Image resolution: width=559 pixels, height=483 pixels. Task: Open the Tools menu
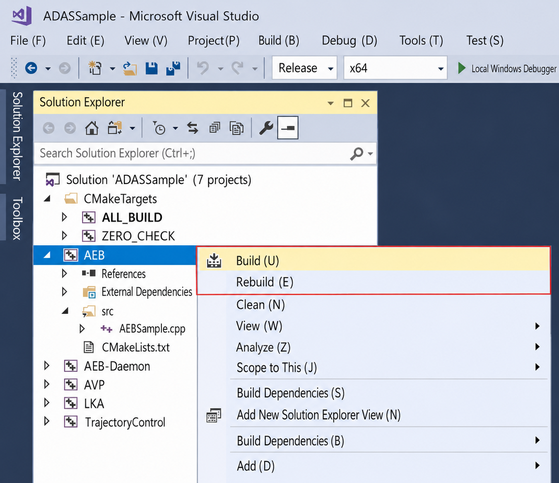(x=421, y=41)
